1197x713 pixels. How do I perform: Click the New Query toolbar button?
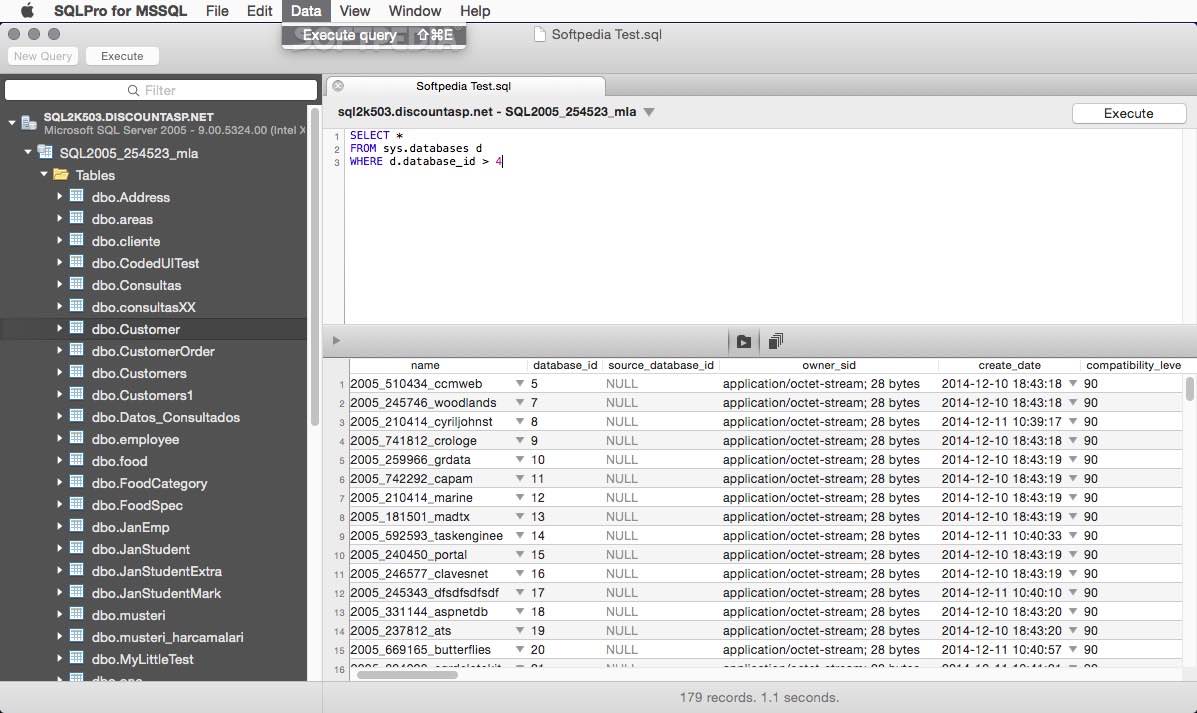(x=43, y=56)
